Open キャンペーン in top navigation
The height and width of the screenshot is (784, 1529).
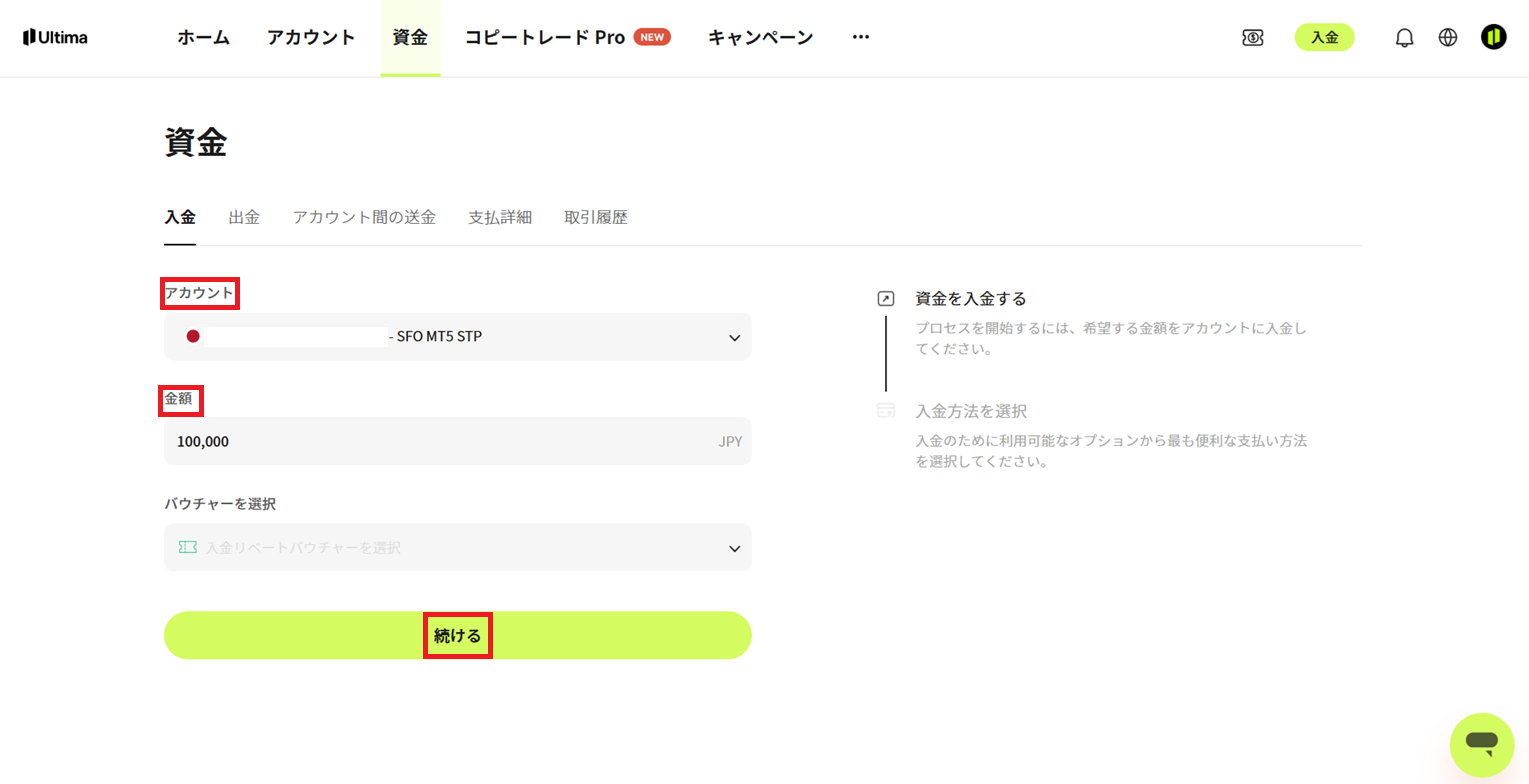pos(761,37)
